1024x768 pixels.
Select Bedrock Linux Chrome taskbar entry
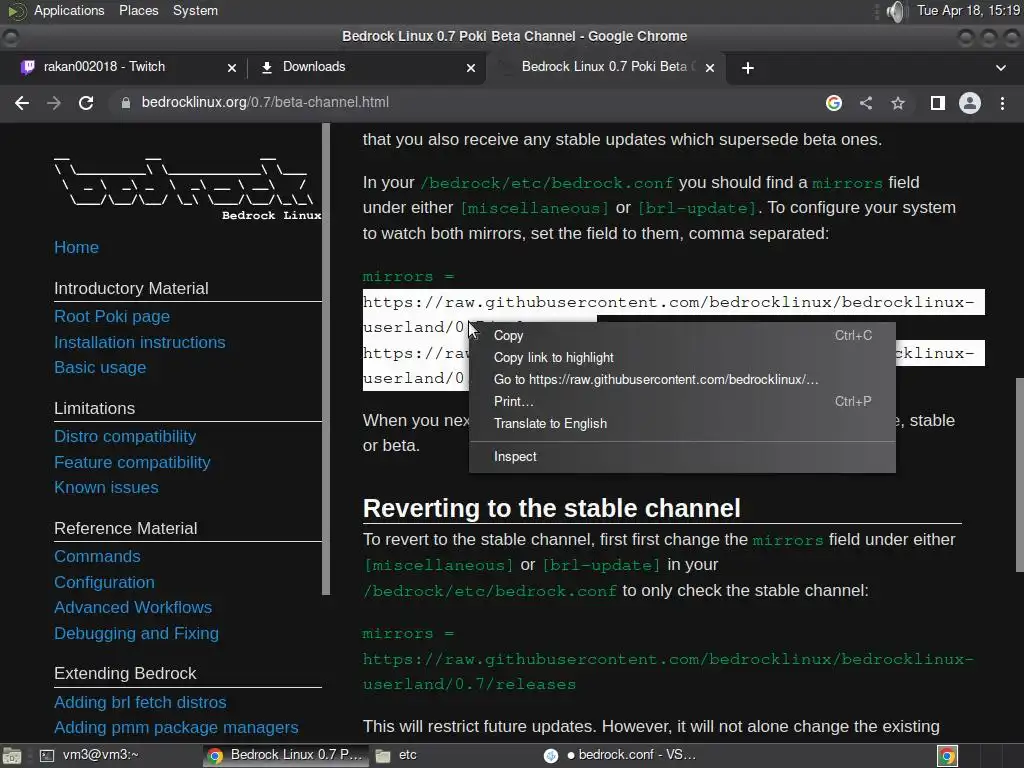point(285,755)
